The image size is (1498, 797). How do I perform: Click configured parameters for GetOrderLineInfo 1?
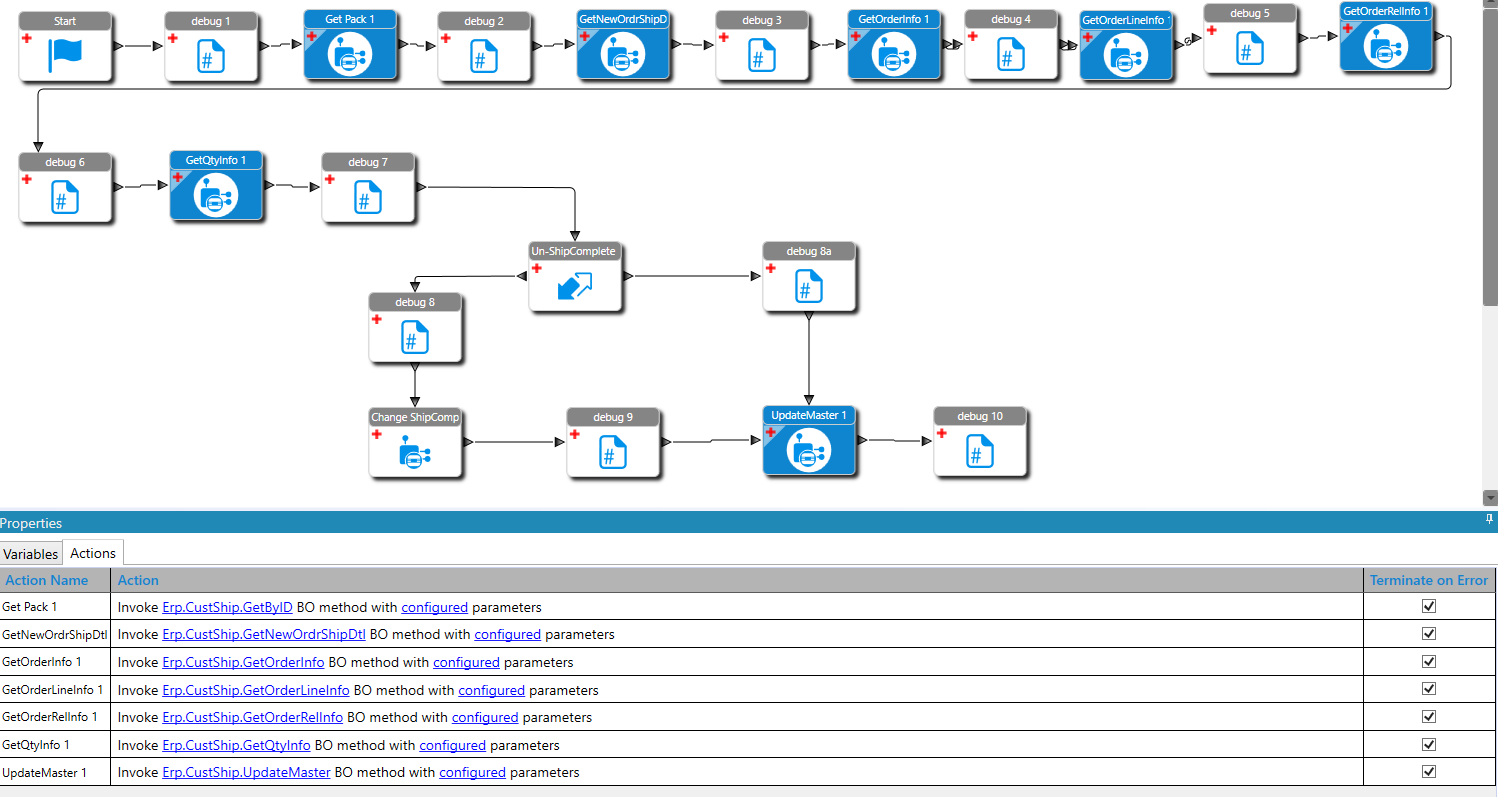[x=492, y=690]
